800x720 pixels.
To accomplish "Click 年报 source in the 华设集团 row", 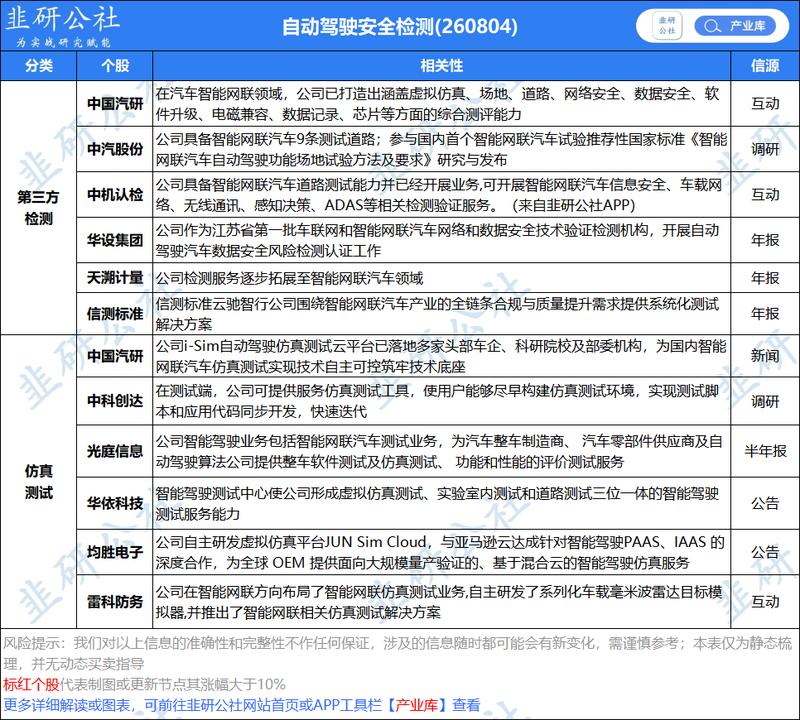I will 765,240.
